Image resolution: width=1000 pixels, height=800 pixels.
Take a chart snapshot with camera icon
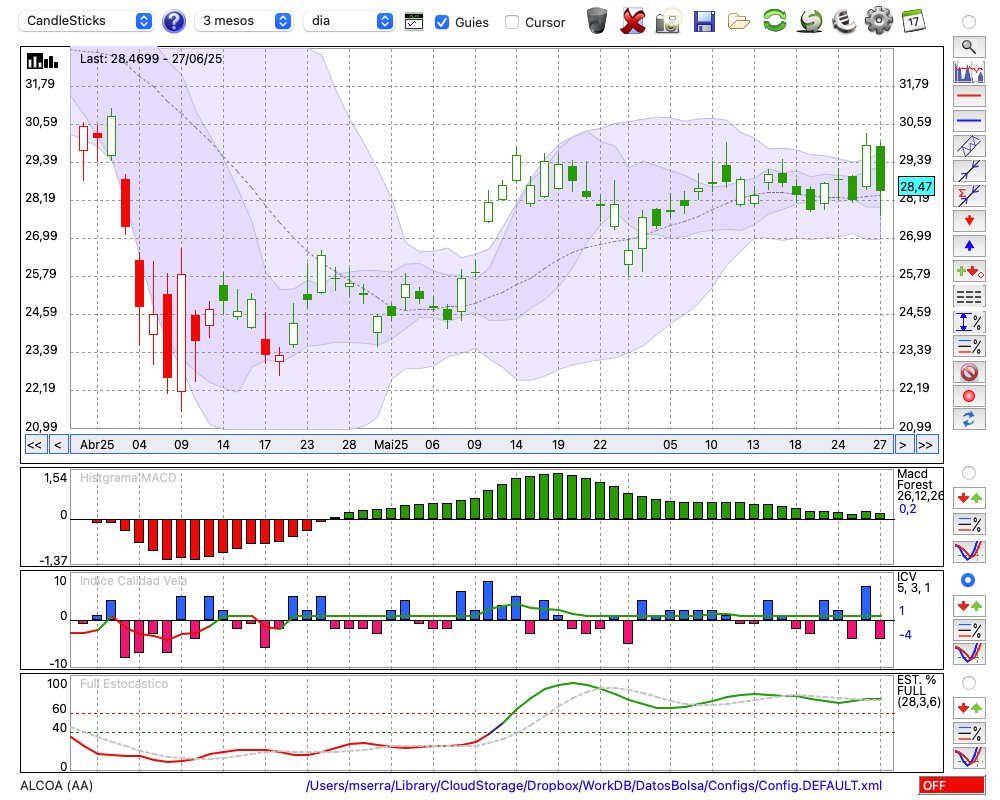668,21
